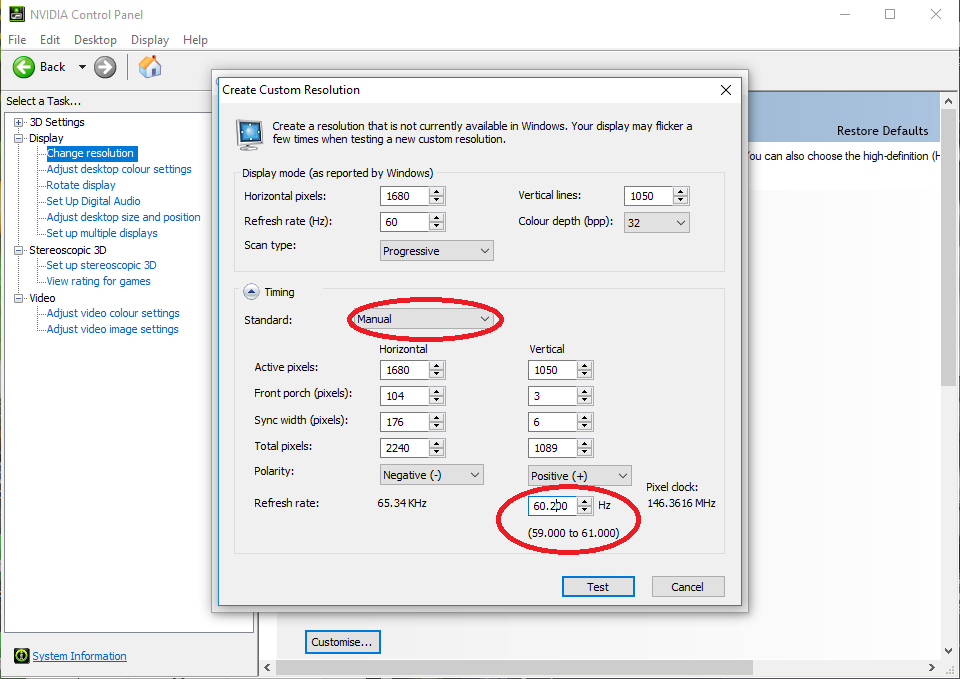Click the Test button
Image resolution: width=960 pixels, height=679 pixels.
coord(598,587)
